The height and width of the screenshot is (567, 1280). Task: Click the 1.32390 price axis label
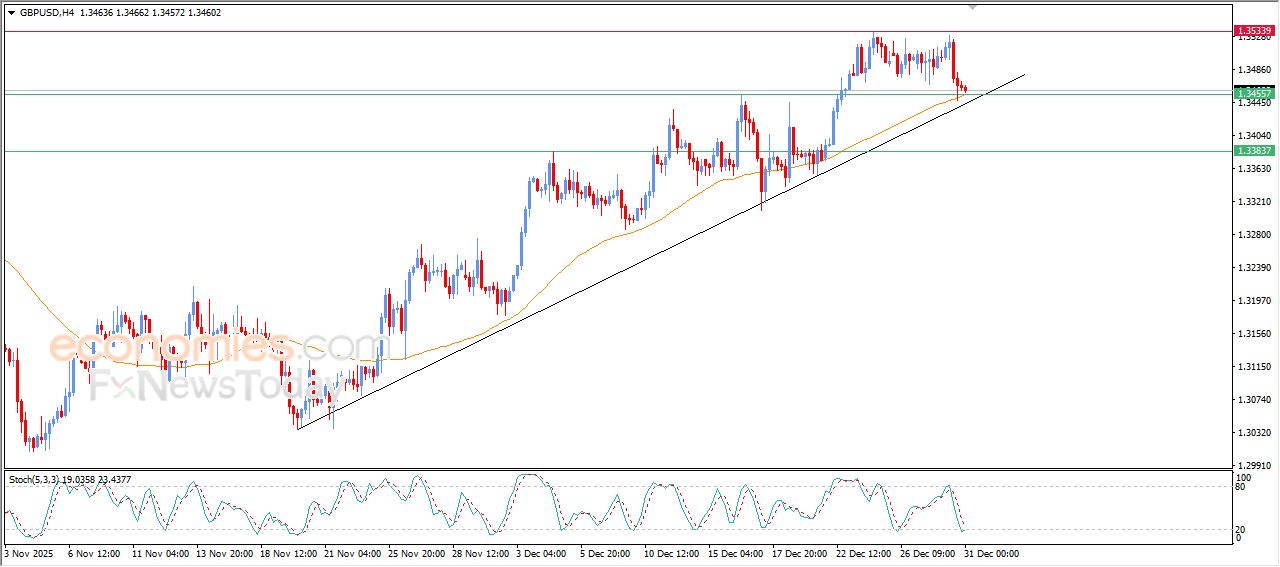pyautogui.click(x=1254, y=268)
